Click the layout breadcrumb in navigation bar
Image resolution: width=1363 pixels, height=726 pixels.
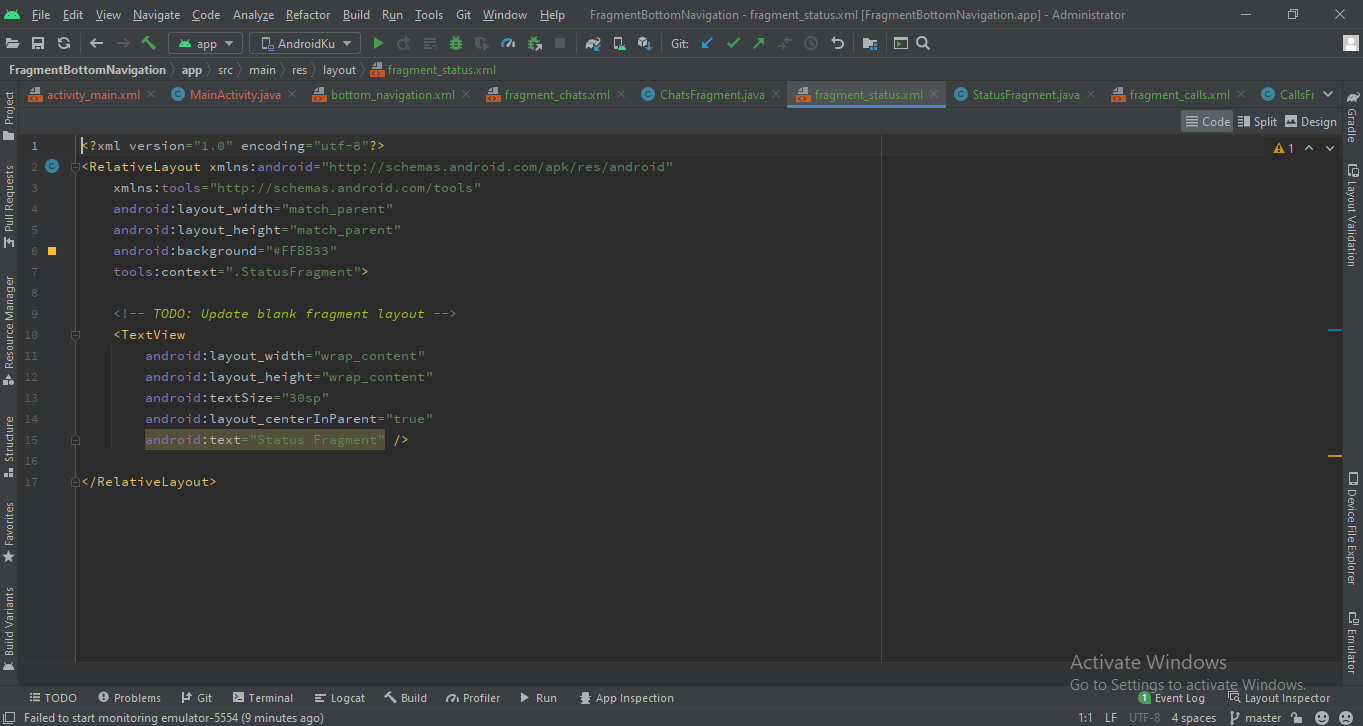coord(339,70)
